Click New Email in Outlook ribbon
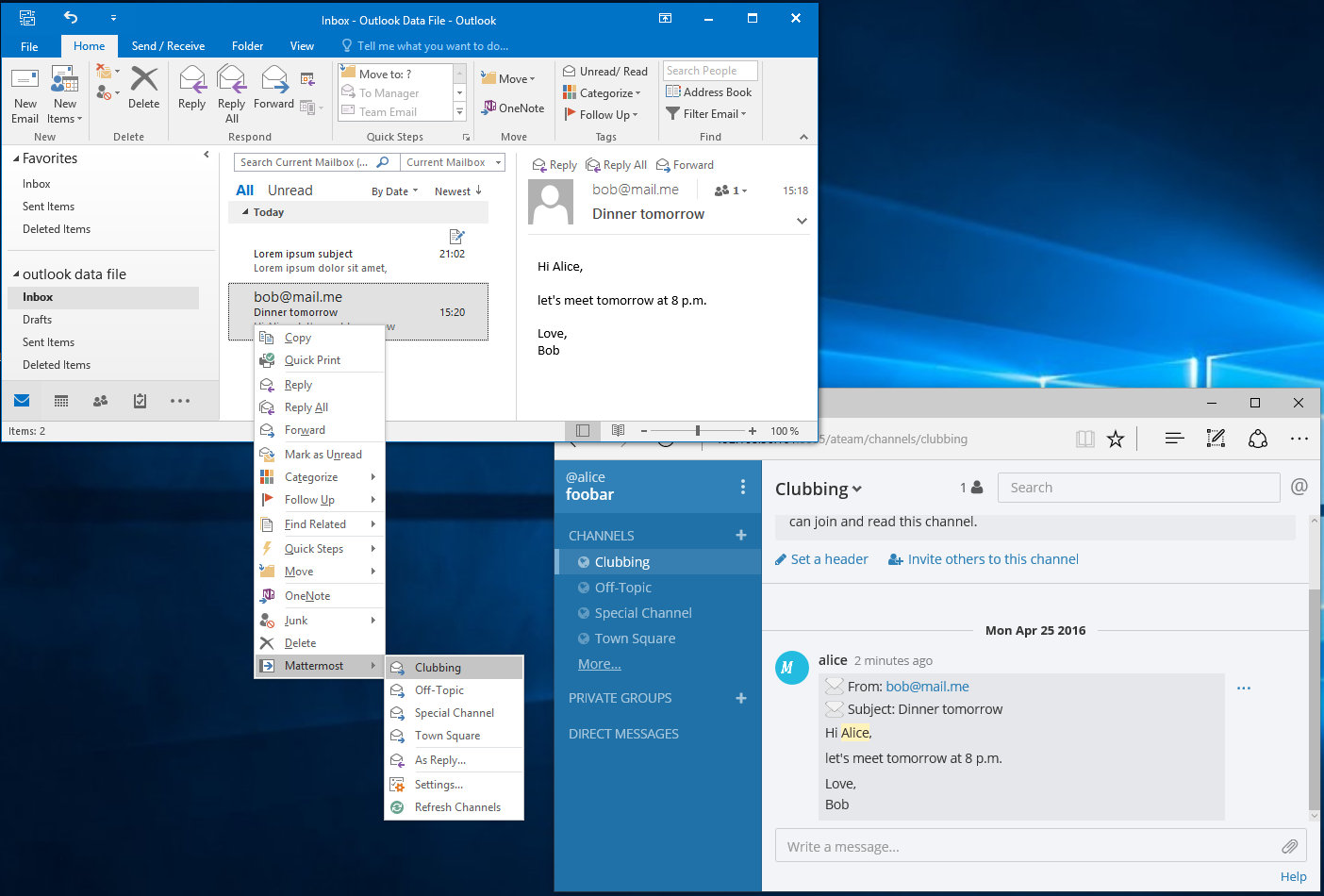1324x896 pixels. 25,95
